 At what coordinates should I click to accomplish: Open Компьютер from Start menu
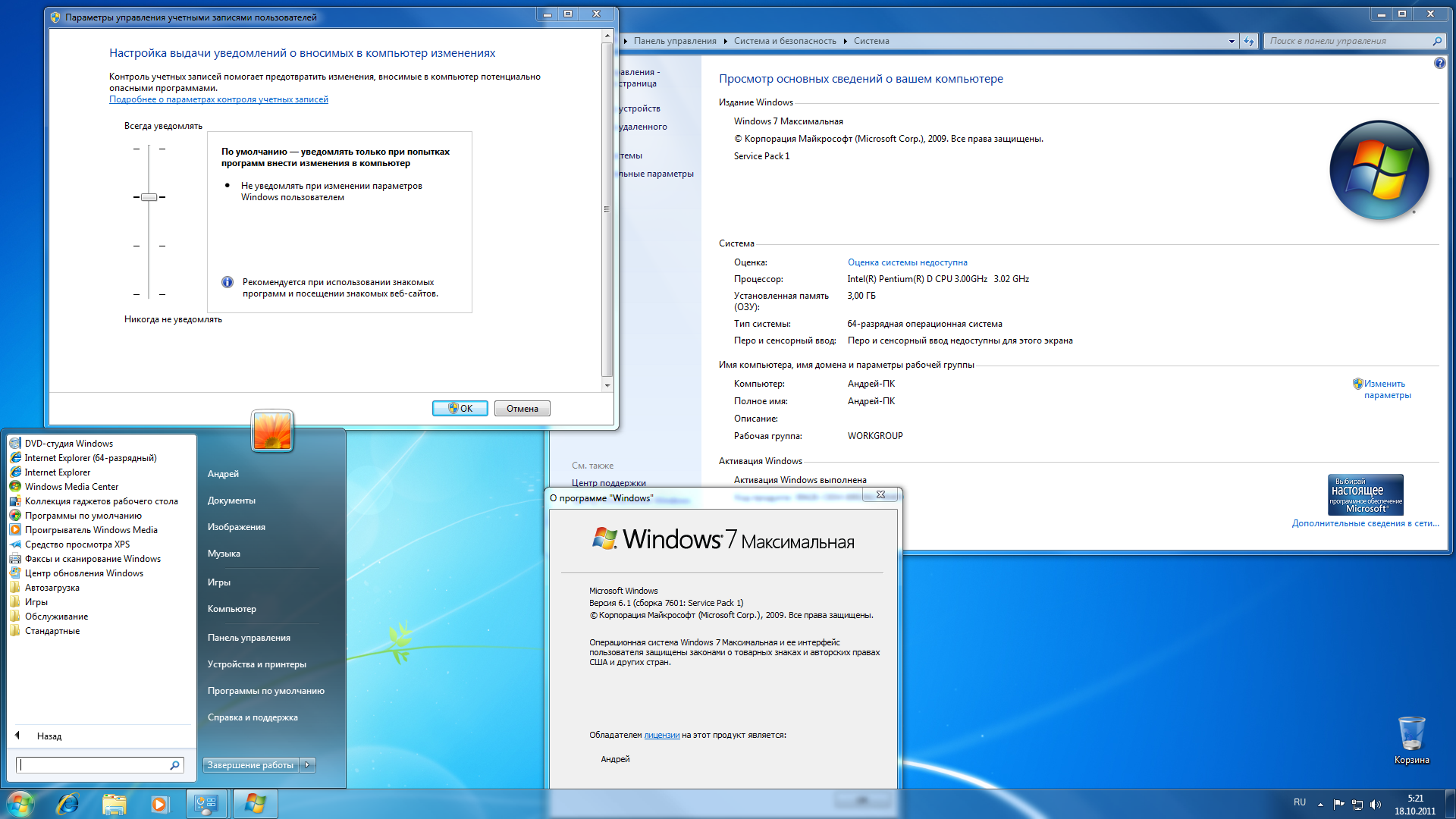(232, 609)
